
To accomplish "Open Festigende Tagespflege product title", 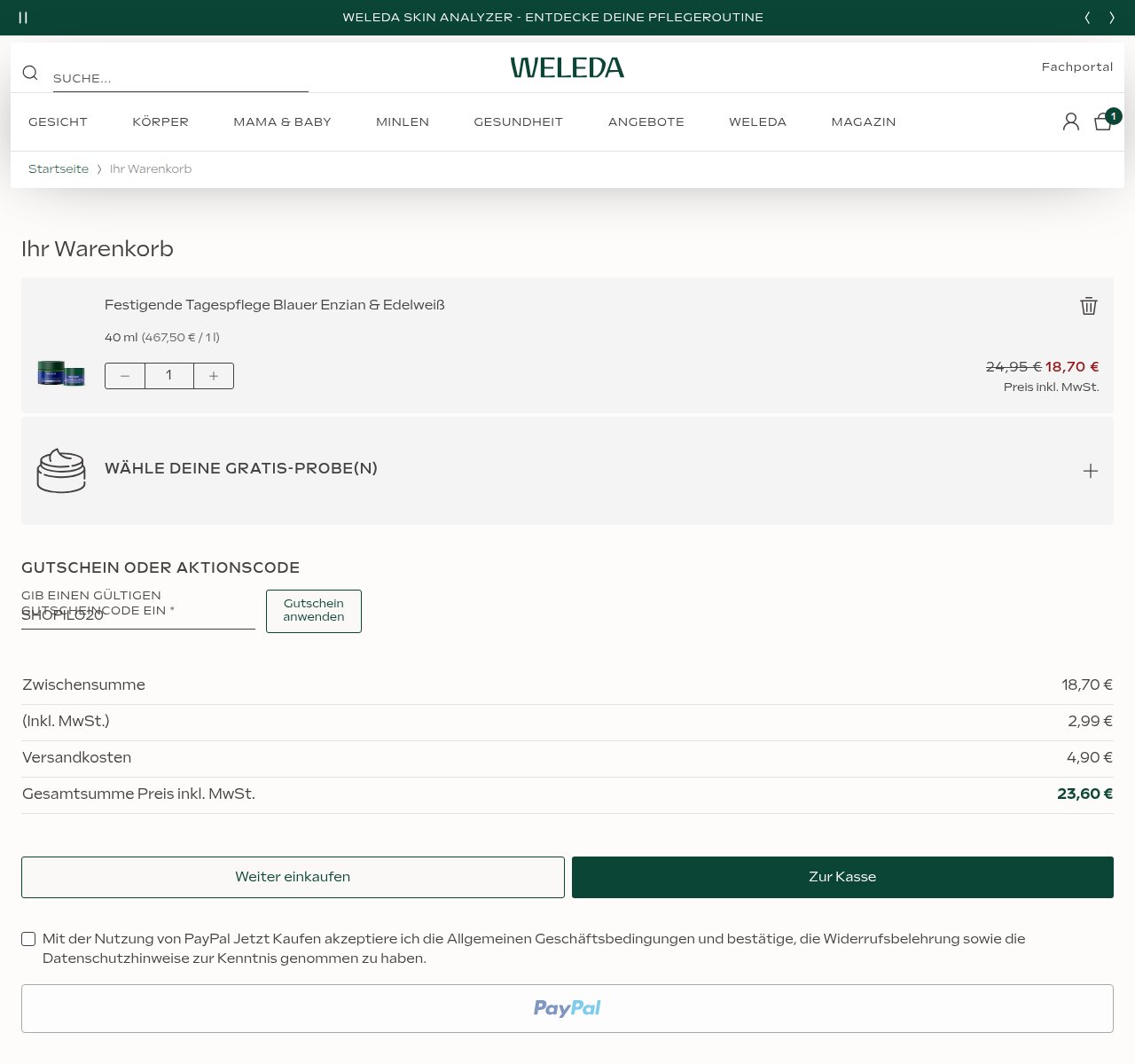I will [x=275, y=305].
